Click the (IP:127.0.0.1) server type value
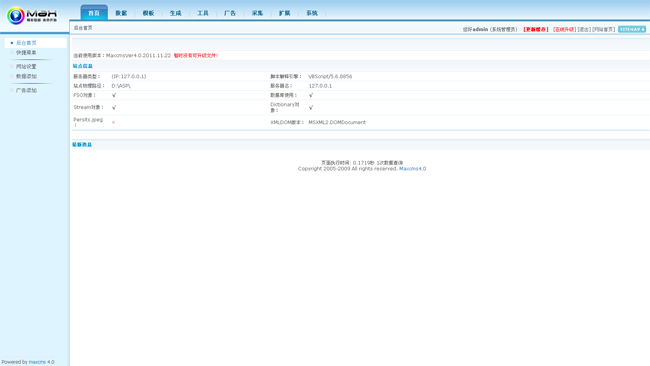 click(x=129, y=77)
